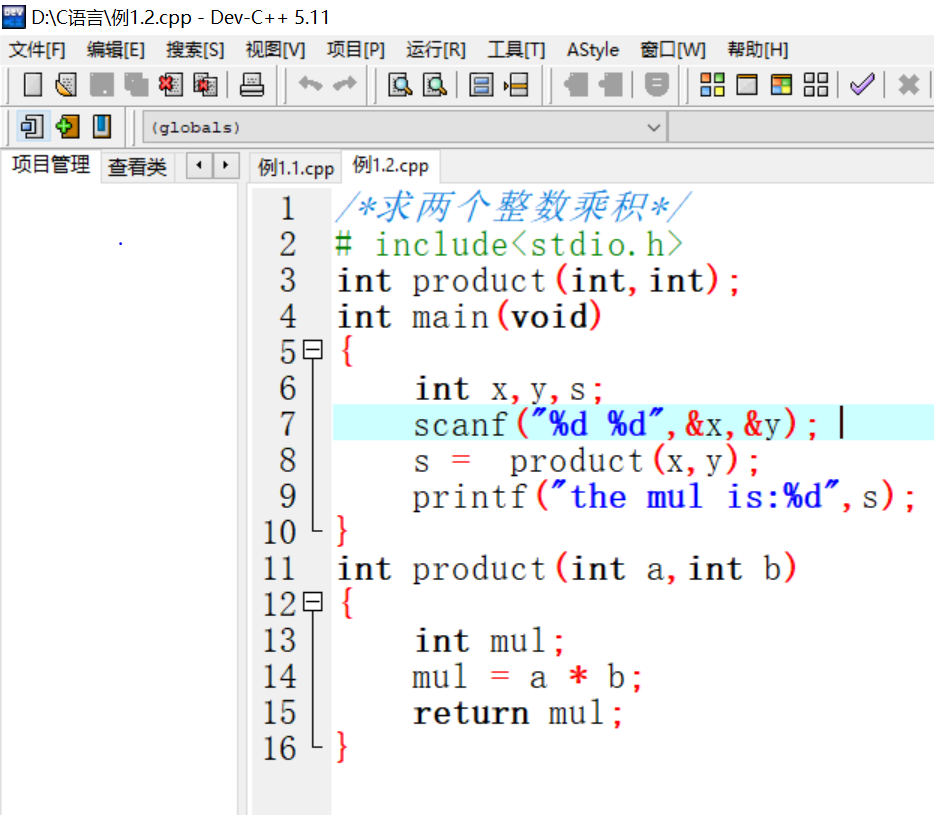Click the 'int x,y,s;' declaration on line 6
Image resolution: width=934 pixels, height=815 pixels.
(x=509, y=389)
